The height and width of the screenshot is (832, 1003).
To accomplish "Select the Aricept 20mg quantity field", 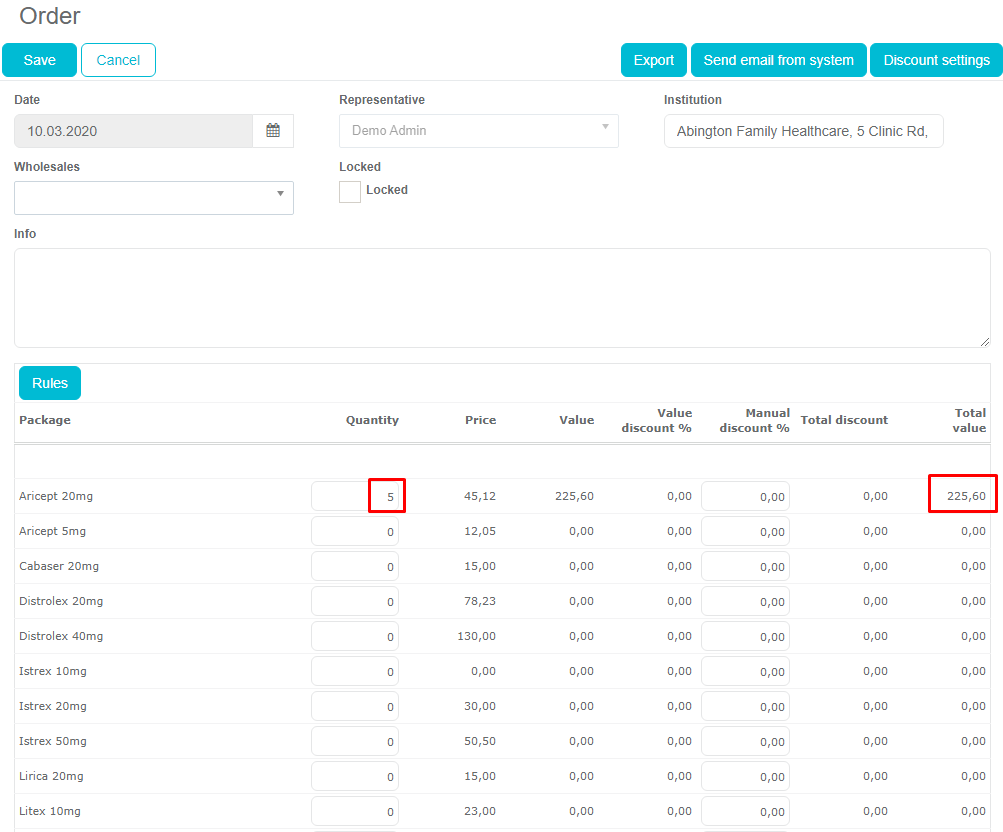I will 355,496.
